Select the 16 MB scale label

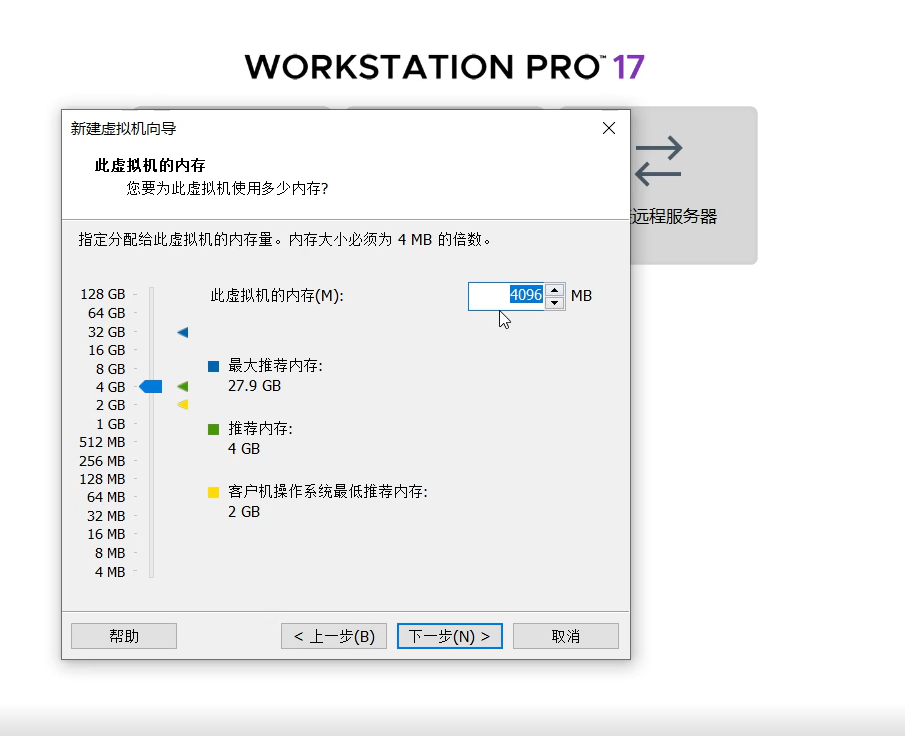(x=106, y=534)
